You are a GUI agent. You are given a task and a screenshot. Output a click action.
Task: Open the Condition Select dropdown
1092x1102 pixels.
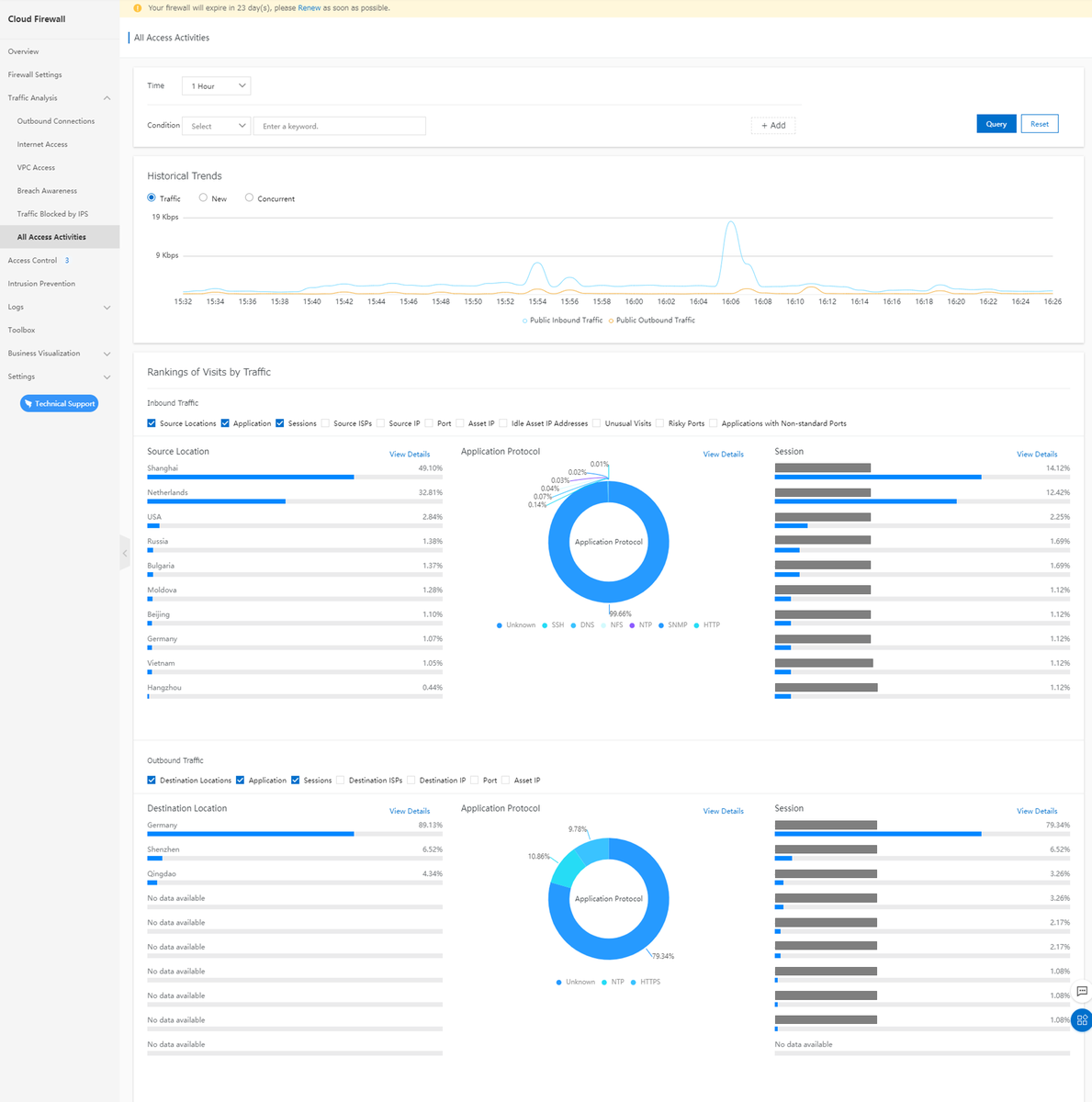(217, 126)
